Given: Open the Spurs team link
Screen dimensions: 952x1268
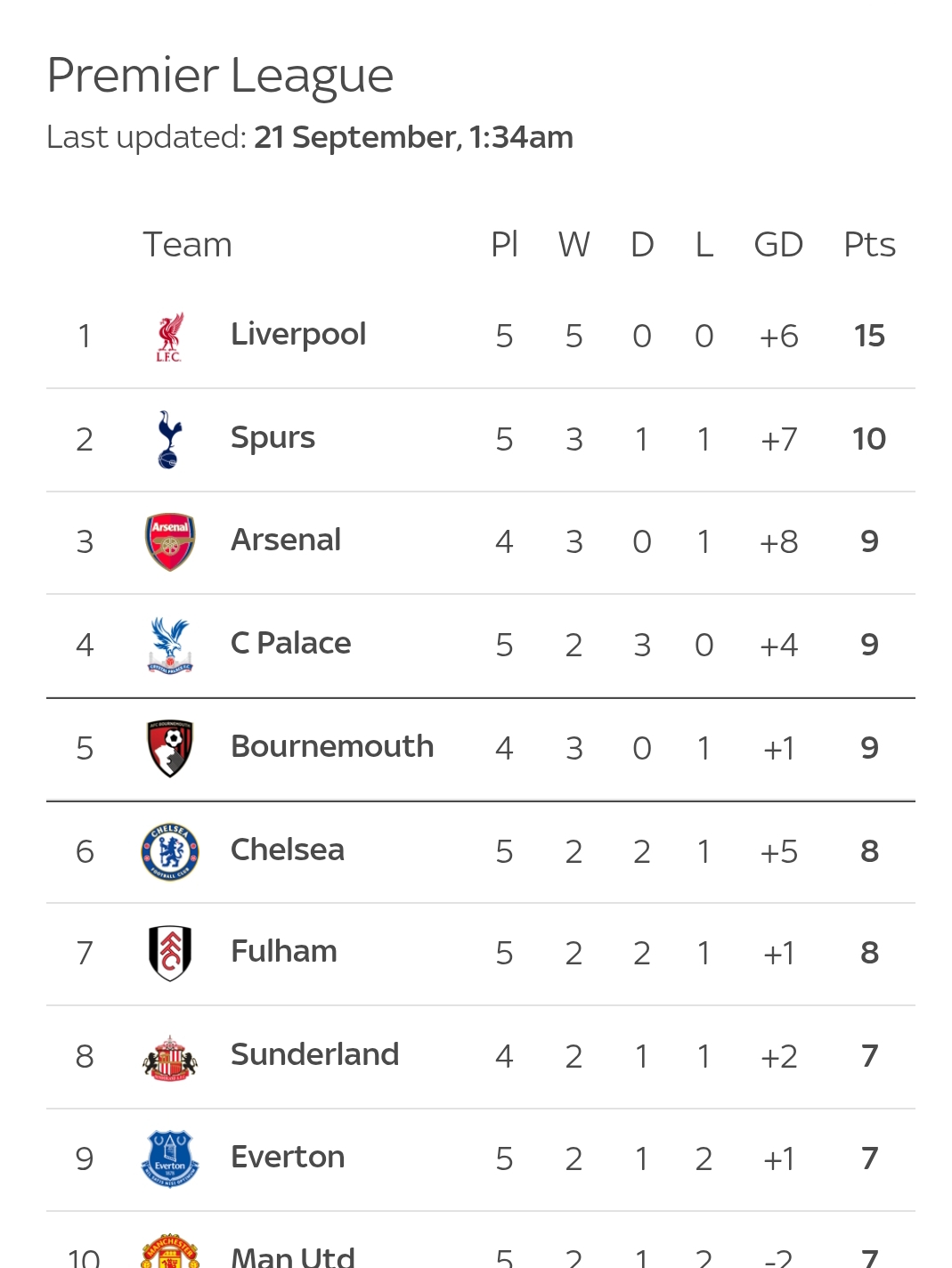Looking at the screenshot, I should pyautogui.click(x=273, y=438).
